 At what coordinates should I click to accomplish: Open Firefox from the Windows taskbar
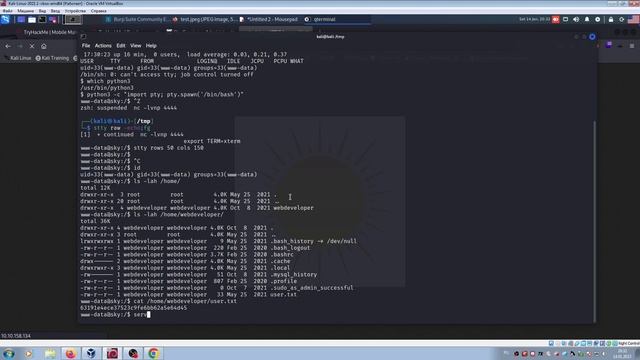(71, 353)
